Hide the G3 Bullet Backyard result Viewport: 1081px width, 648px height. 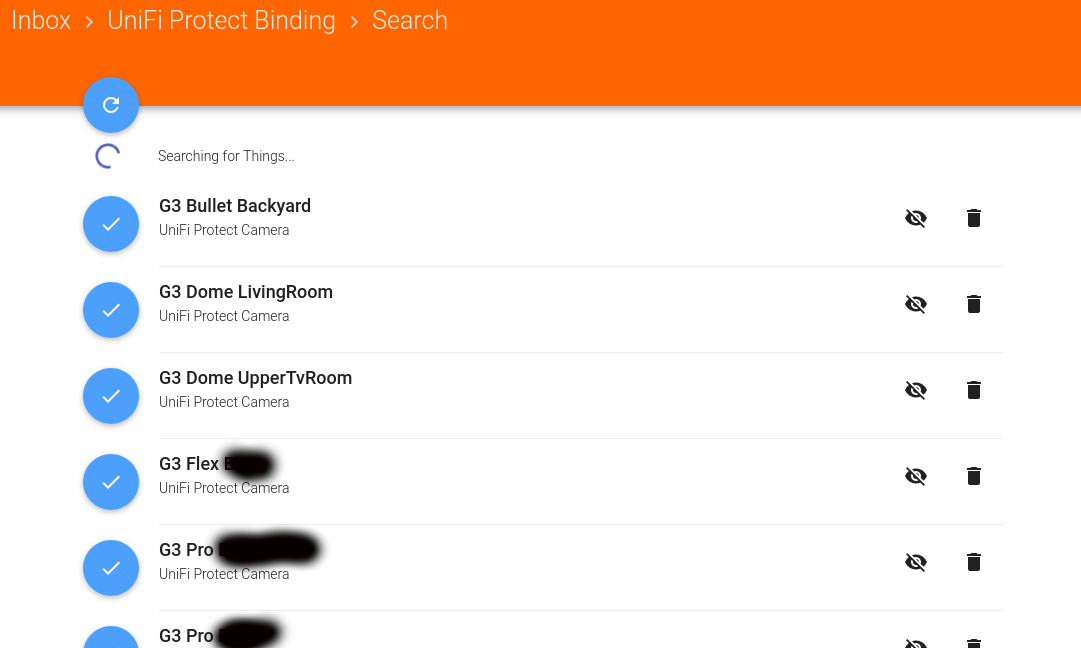coord(915,218)
